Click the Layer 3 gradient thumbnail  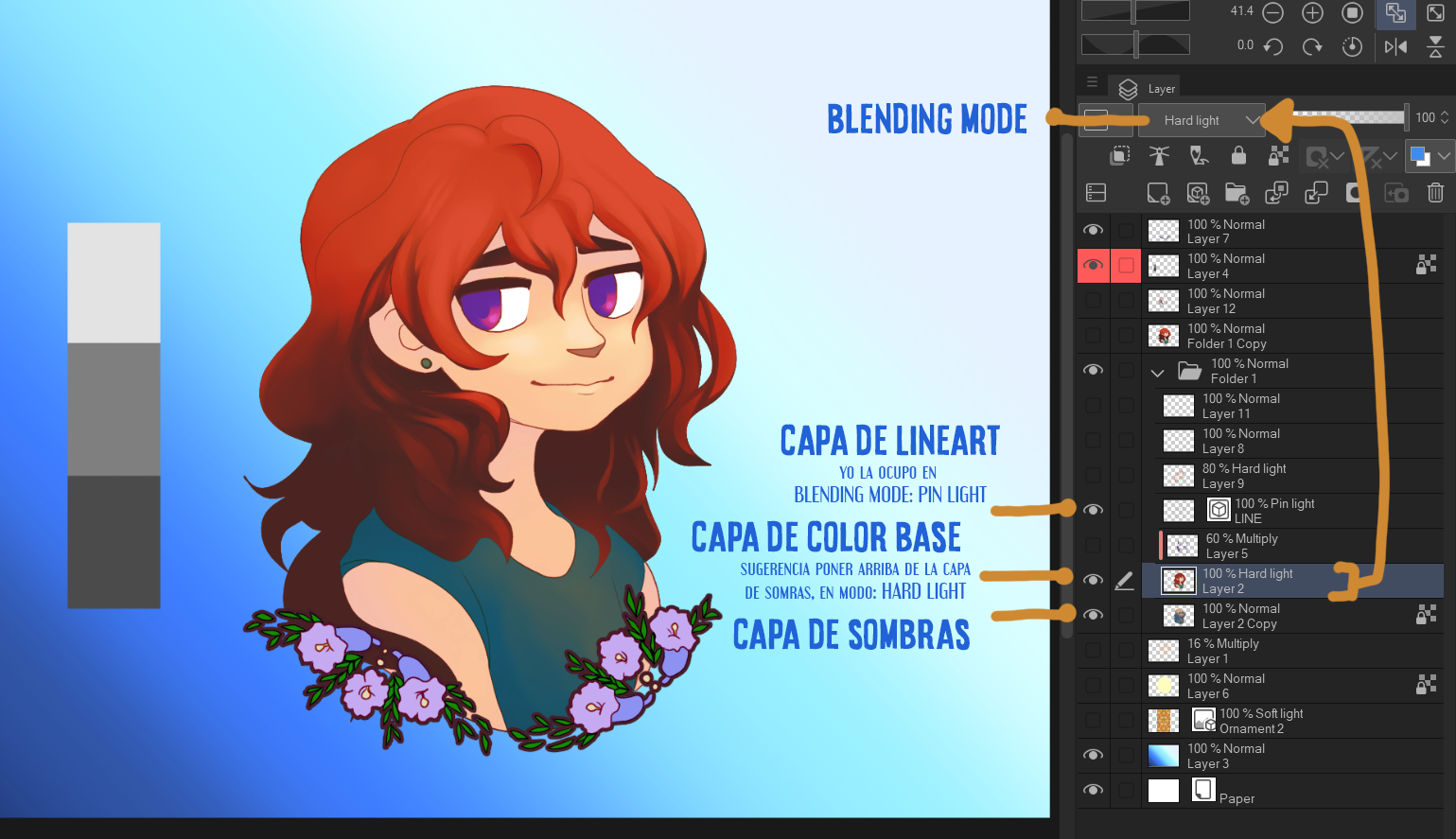click(1164, 756)
